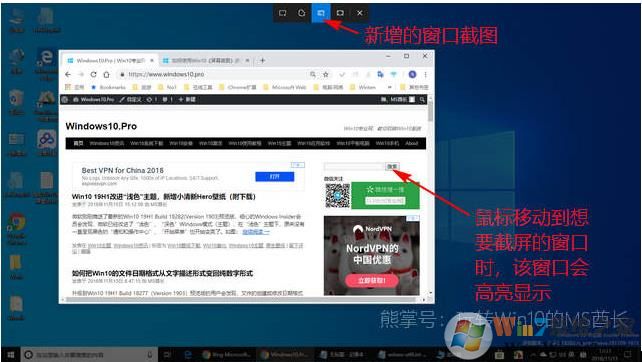Screen dimensions: 642x362
Task: Select the rectangular snip mode
Action: click(x=283, y=13)
